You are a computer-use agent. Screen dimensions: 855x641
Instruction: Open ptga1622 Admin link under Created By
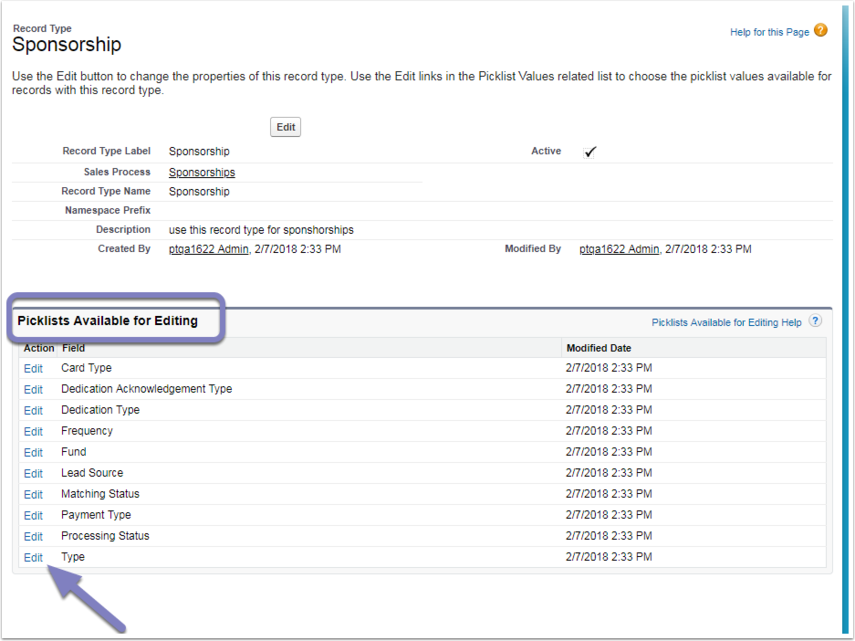(209, 249)
